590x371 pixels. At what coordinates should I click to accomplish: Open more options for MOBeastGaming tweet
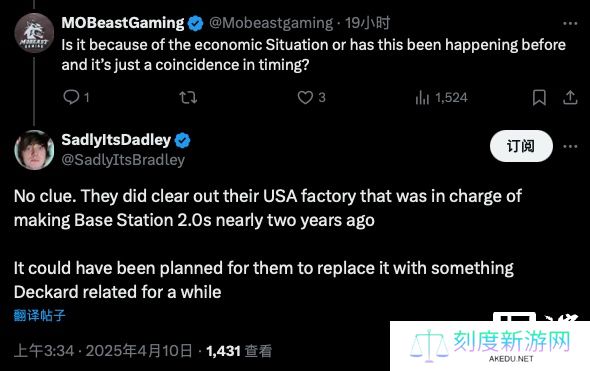pos(570,23)
